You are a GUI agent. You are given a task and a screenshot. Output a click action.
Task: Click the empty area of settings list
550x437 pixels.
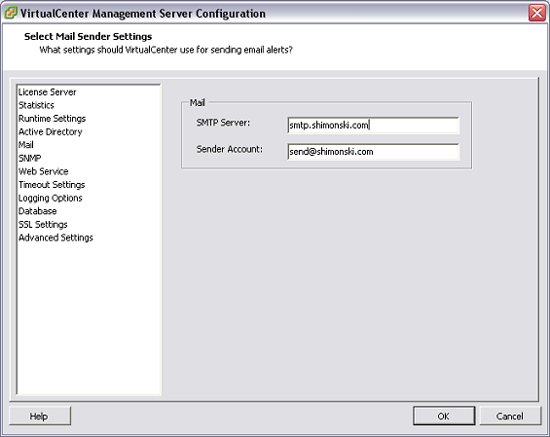pyautogui.click(x=89, y=317)
